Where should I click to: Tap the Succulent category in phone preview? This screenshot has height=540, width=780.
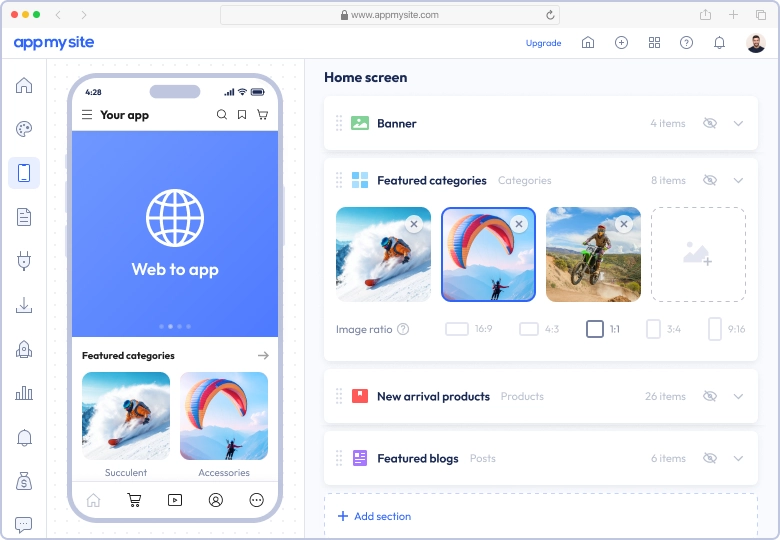point(126,424)
